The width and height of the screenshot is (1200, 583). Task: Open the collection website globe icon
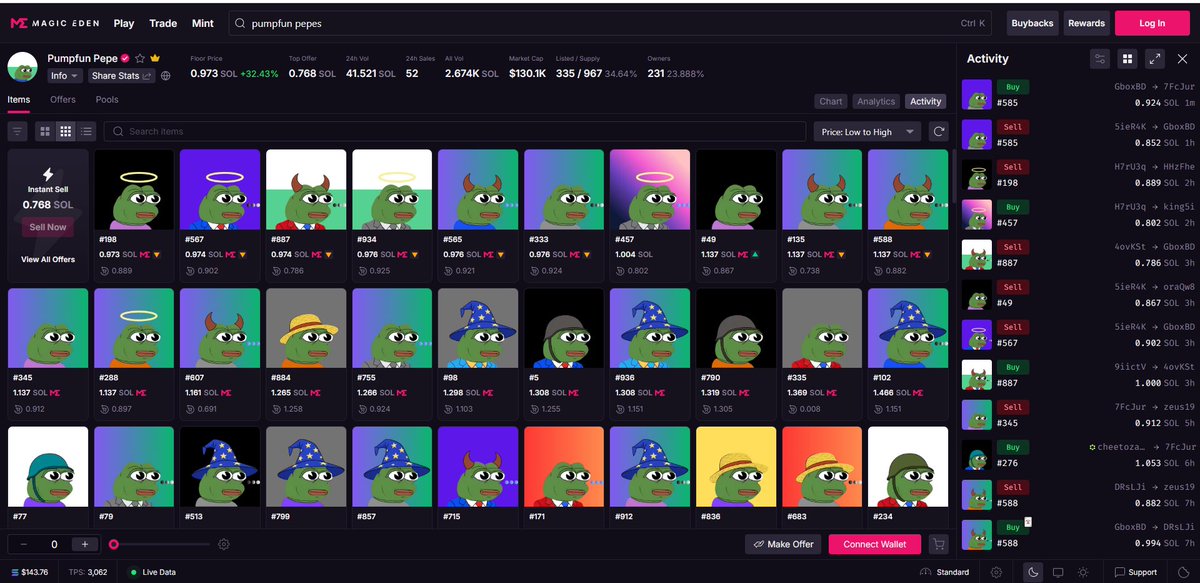click(x=165, y=76)
